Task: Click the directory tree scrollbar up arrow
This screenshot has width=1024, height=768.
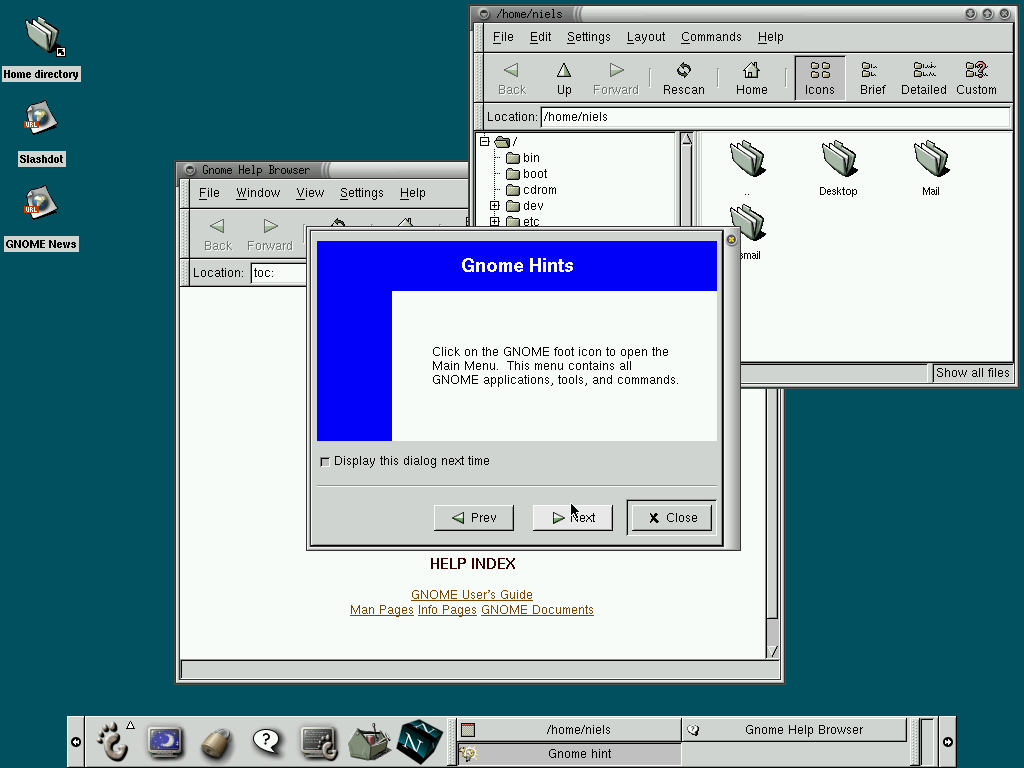Action: point(686,140)
